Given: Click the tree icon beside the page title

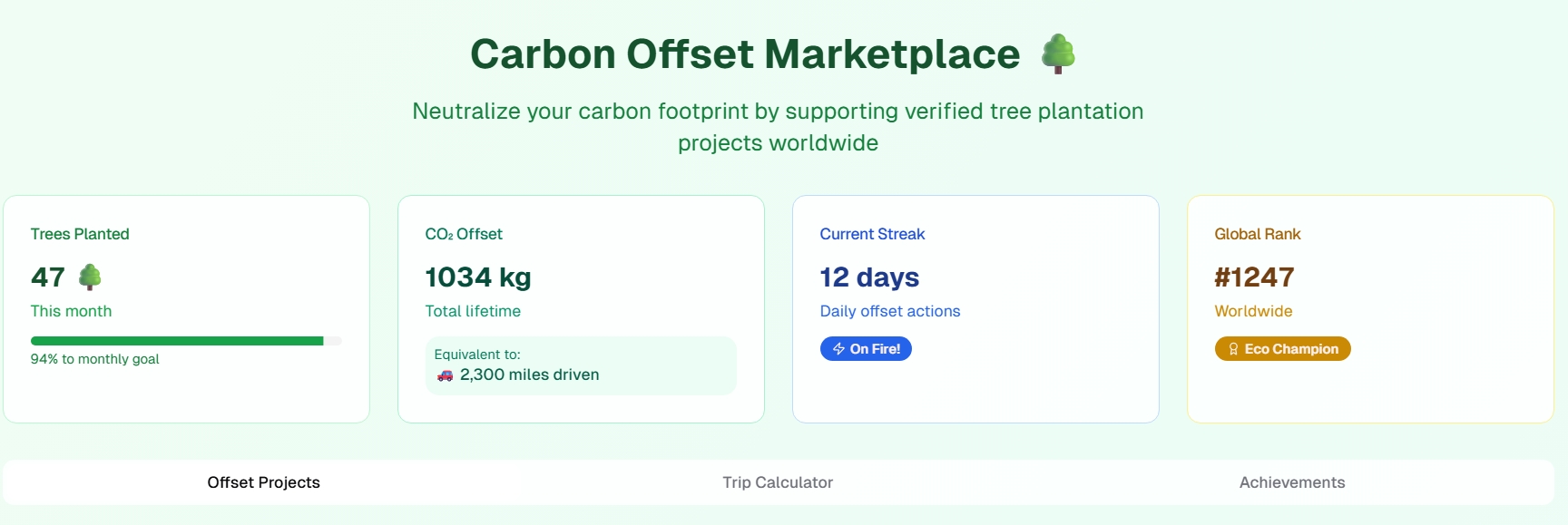Looking at the screenshot, I should point(1058,53).
